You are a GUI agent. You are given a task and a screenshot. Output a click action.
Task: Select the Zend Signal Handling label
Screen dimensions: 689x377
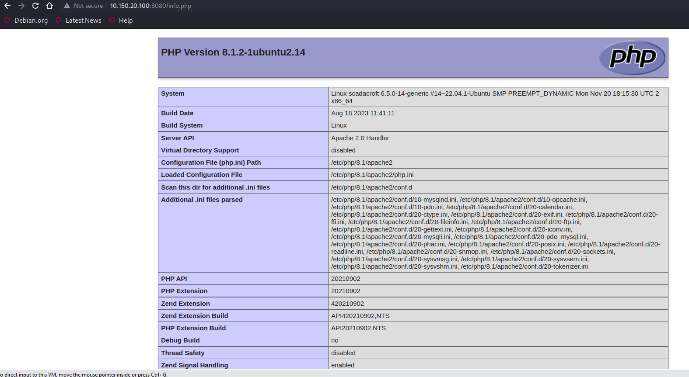click(x=195, y=365)
